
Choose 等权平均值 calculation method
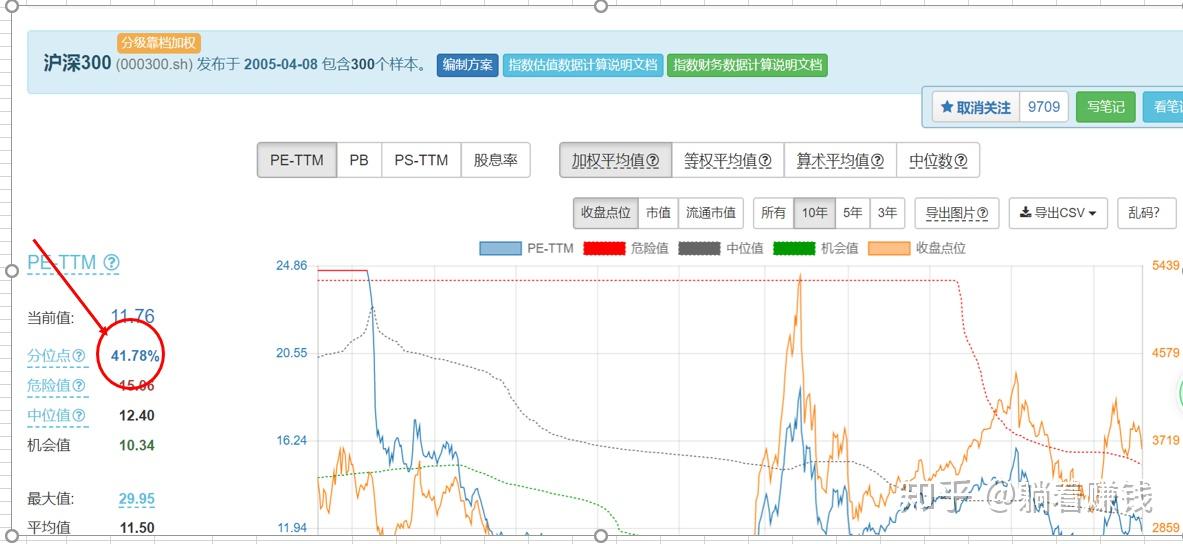727,160
